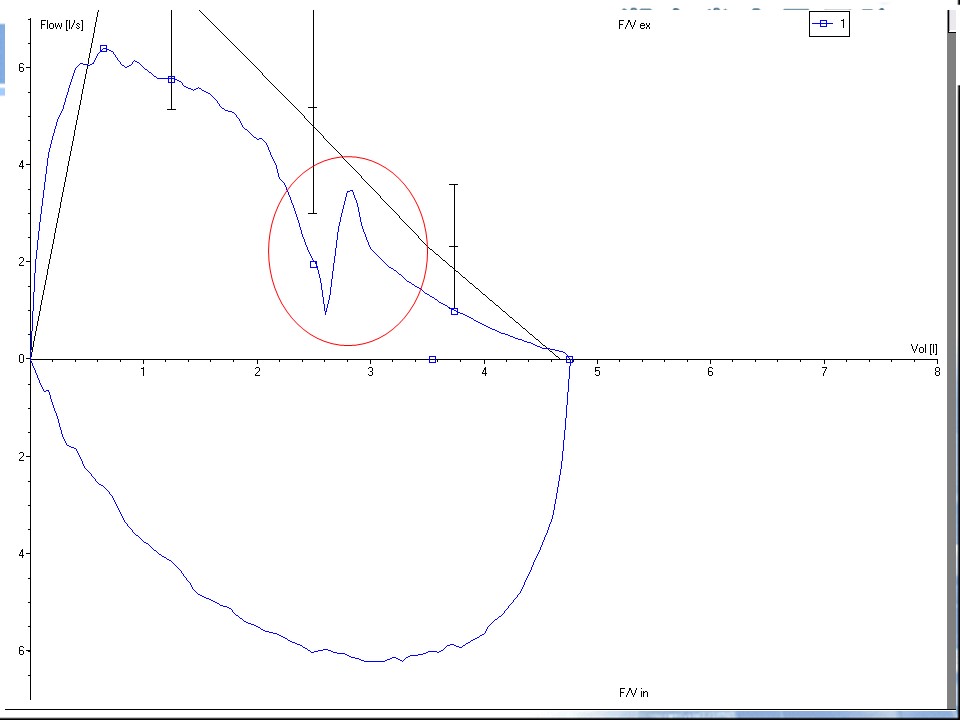Click curve marker on error bar near volume 1.25
960x720 pixels.
[x=171, y=79]
